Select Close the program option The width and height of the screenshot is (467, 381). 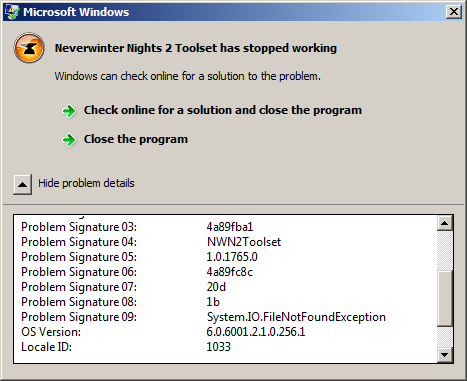click(136, 139)
